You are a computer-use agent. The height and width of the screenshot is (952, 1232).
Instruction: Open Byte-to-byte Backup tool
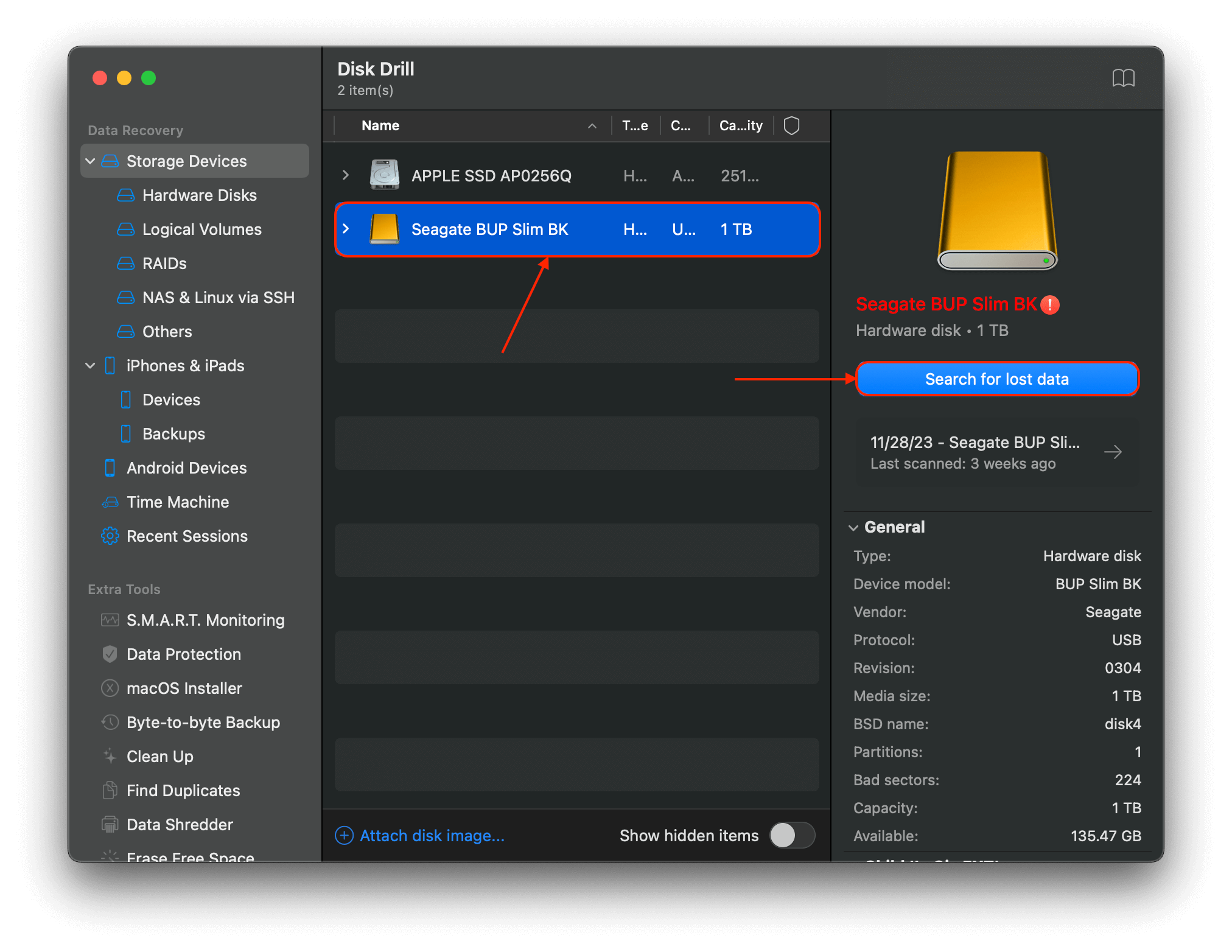204,722
